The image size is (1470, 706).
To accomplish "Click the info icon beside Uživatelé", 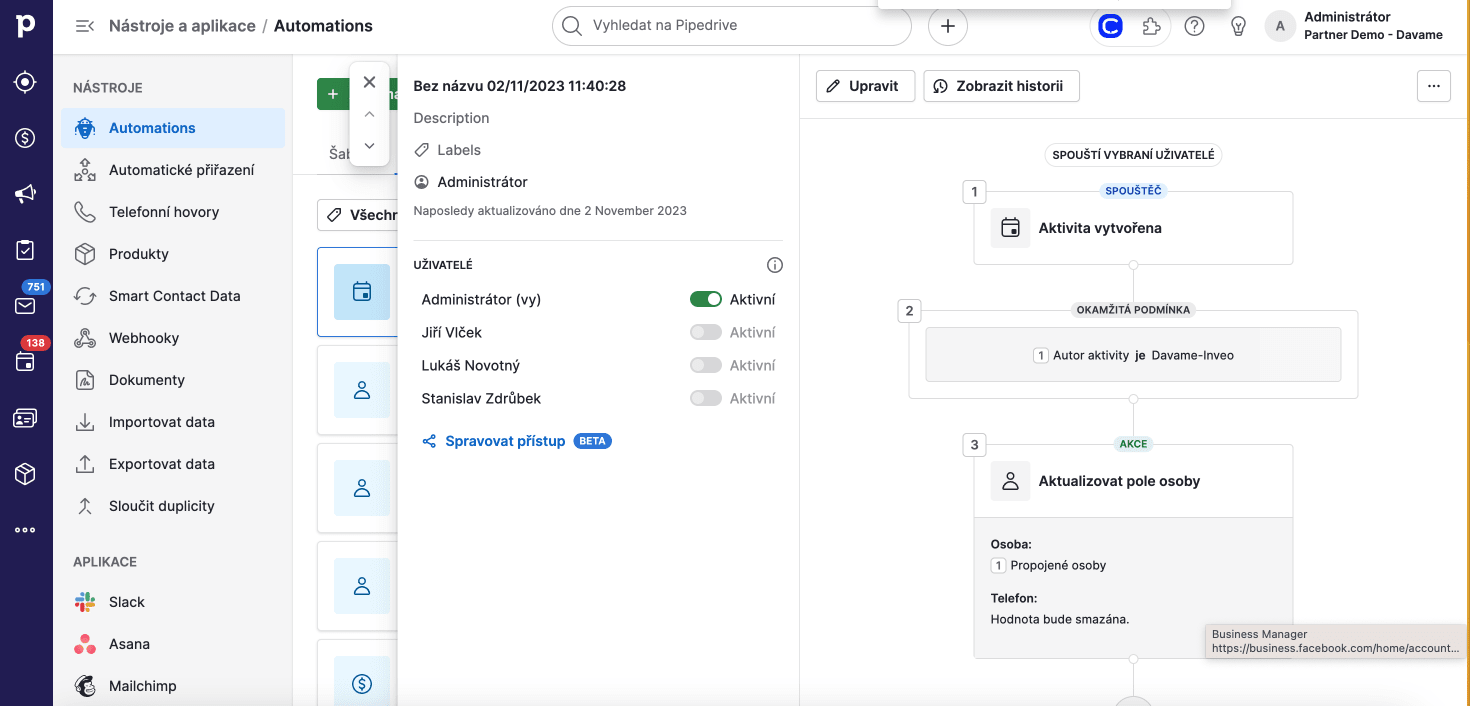I will [774, 265].
